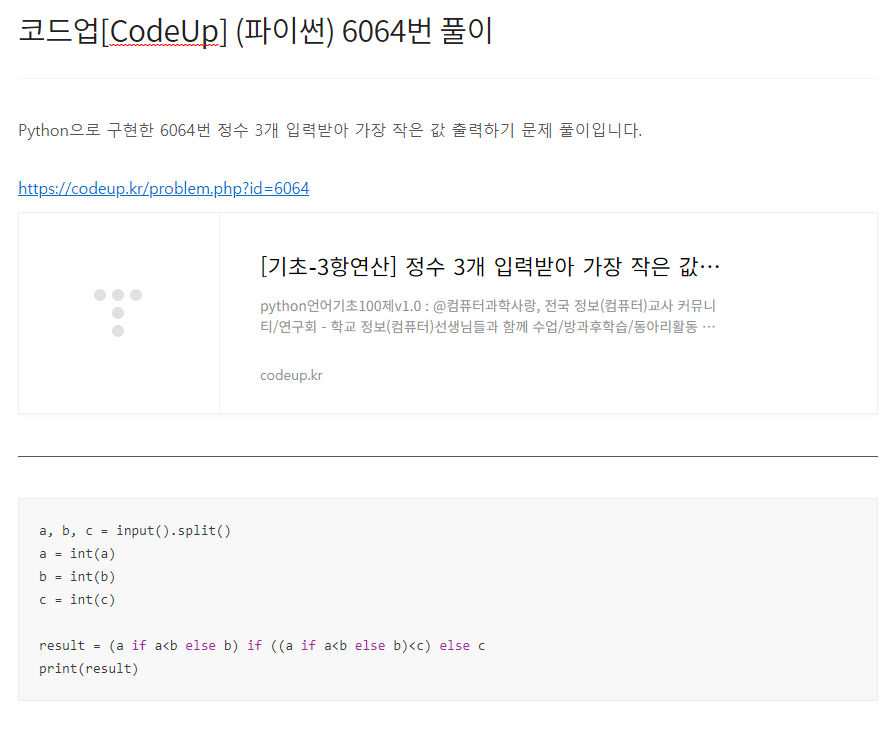Viewport: 893px width, 731px height.
Task: Click the link preview card title '[기초-3항연산]'
Action: 490,266
